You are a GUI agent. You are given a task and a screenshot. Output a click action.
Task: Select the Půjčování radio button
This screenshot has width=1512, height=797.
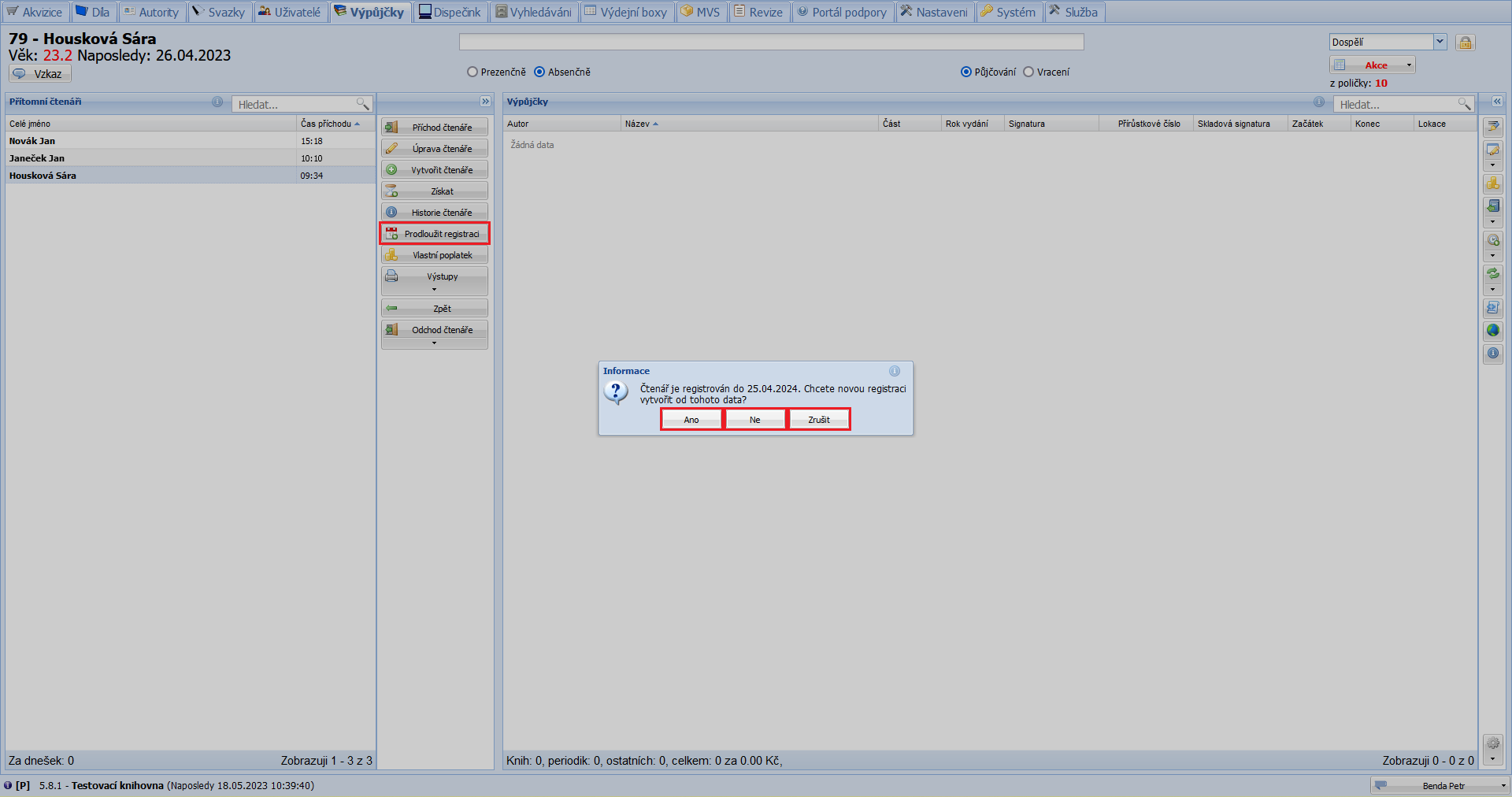[x=966, y=72]
